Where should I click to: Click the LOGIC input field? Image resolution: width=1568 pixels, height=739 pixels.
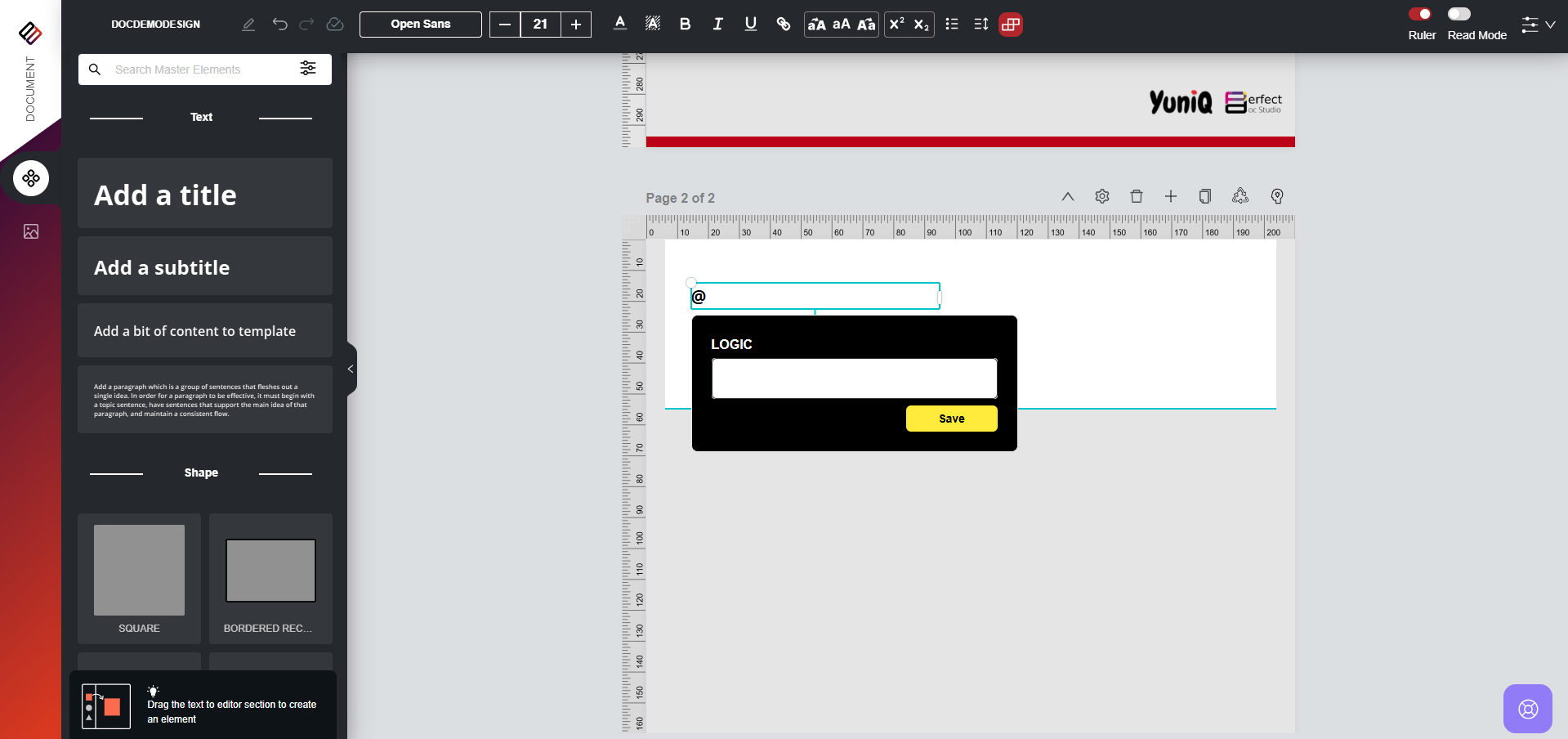[854, 378]
